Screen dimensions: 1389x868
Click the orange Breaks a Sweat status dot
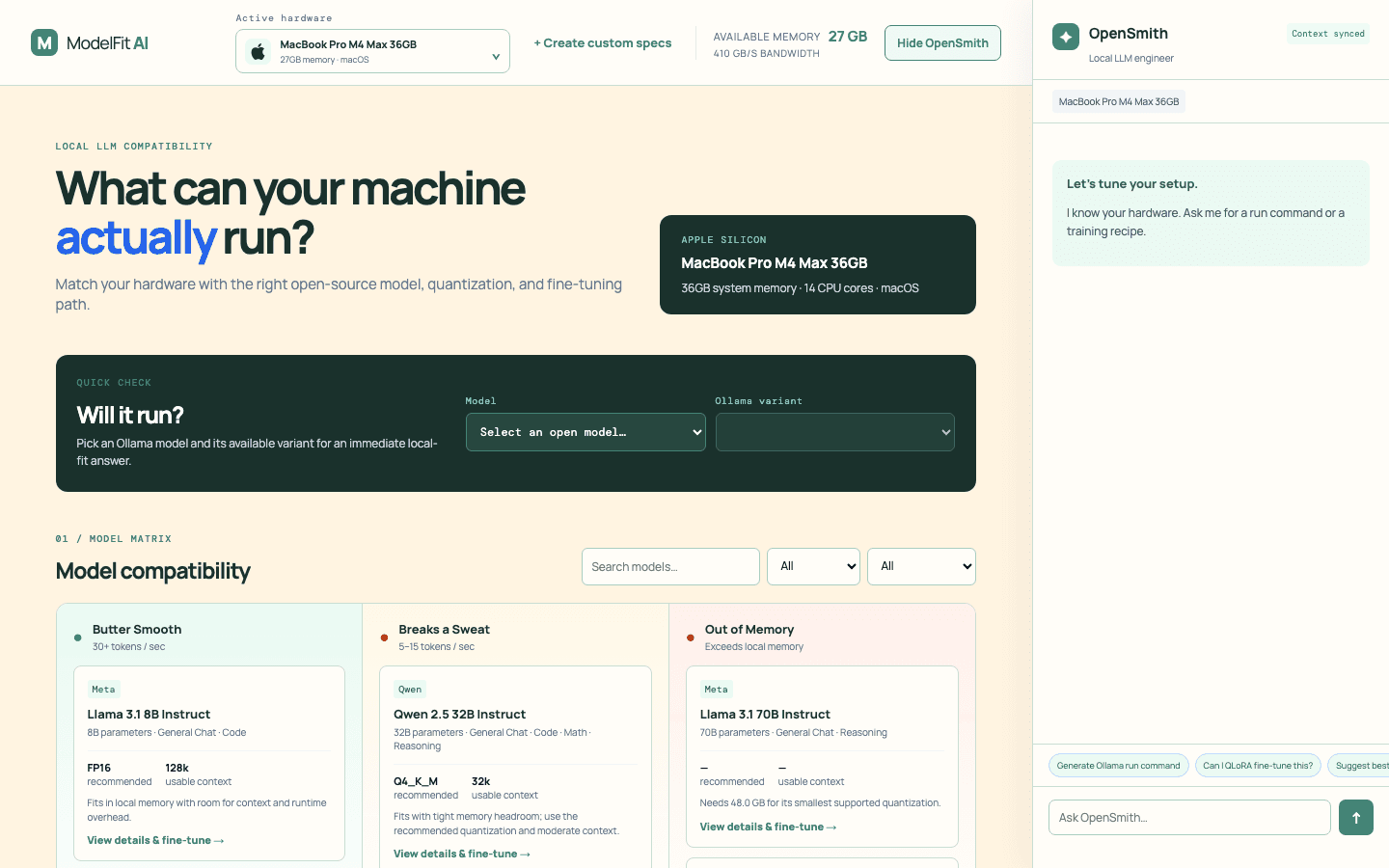(x=384, y=637)
